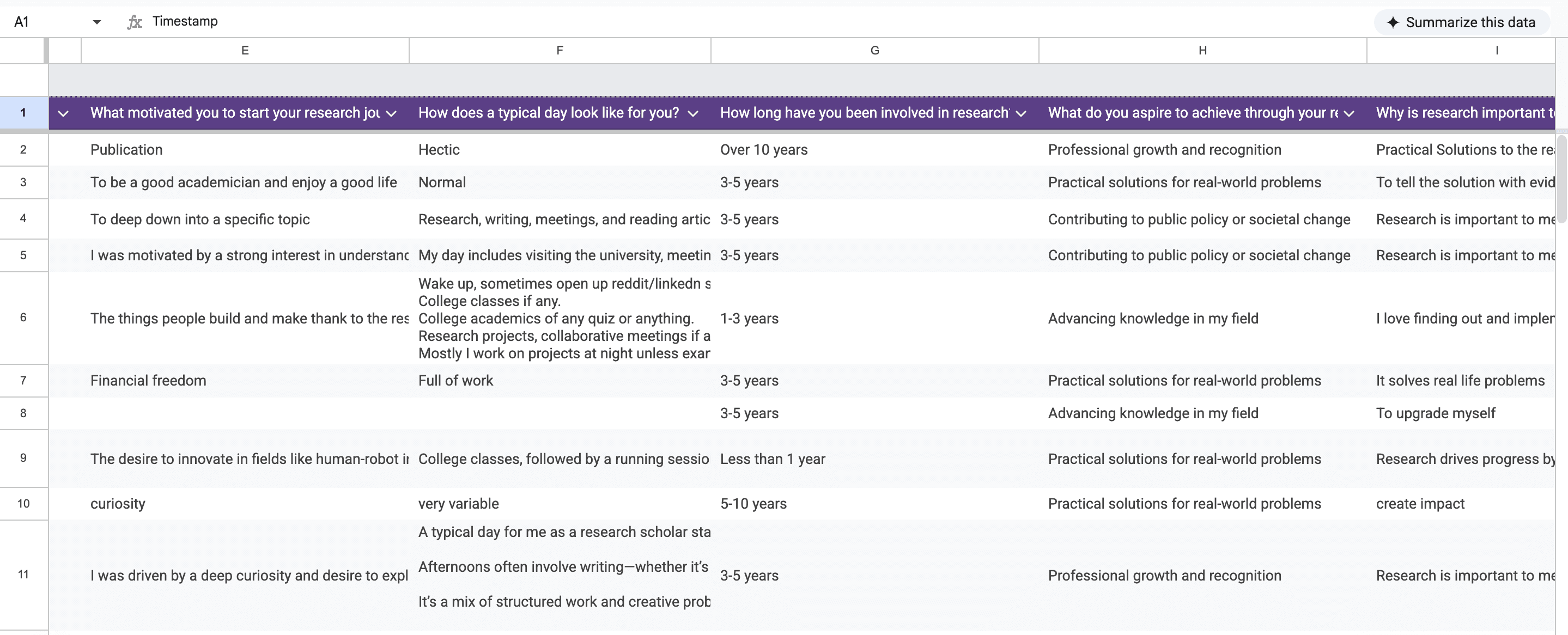The height and width of the screenshot is (635, 1568).
Task: Open filter dropdown for research motivation column
Action: coord(392,114)
